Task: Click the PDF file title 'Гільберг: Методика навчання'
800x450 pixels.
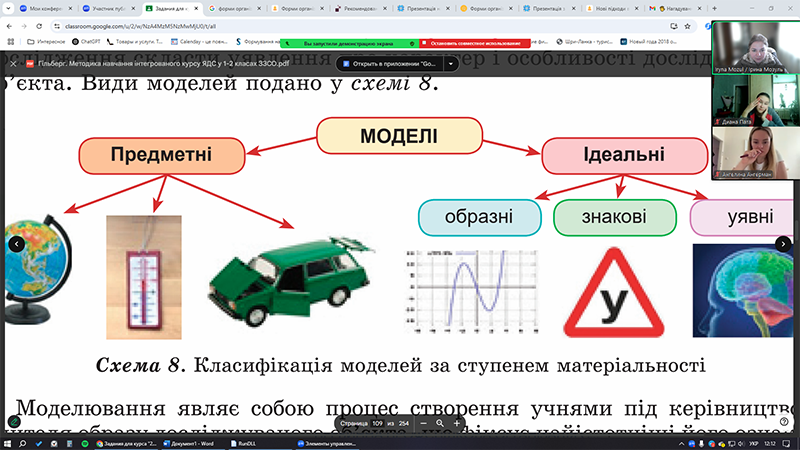Action: point(164,64)
